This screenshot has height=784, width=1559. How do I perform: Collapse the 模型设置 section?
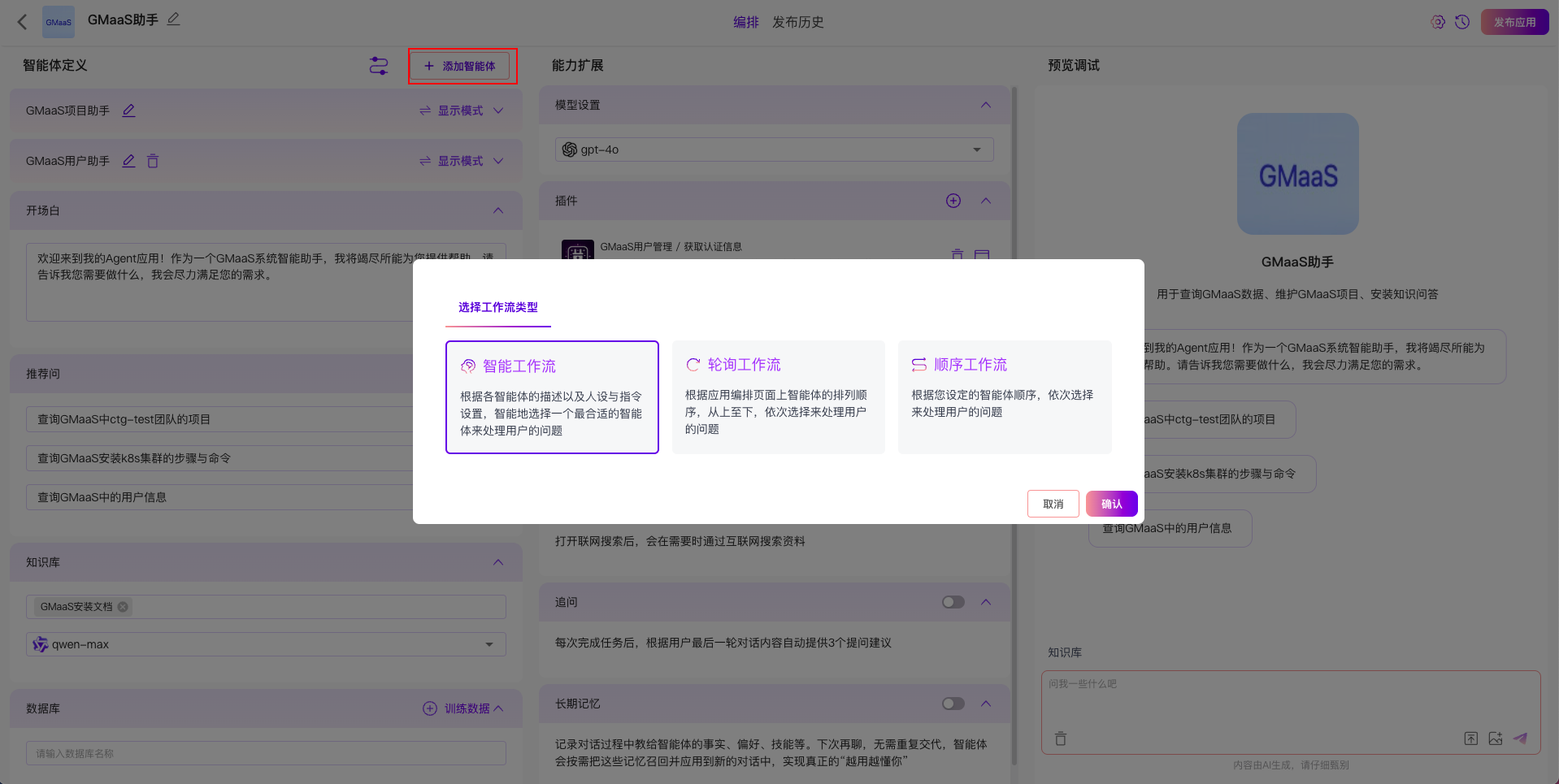tap(986, 105)
